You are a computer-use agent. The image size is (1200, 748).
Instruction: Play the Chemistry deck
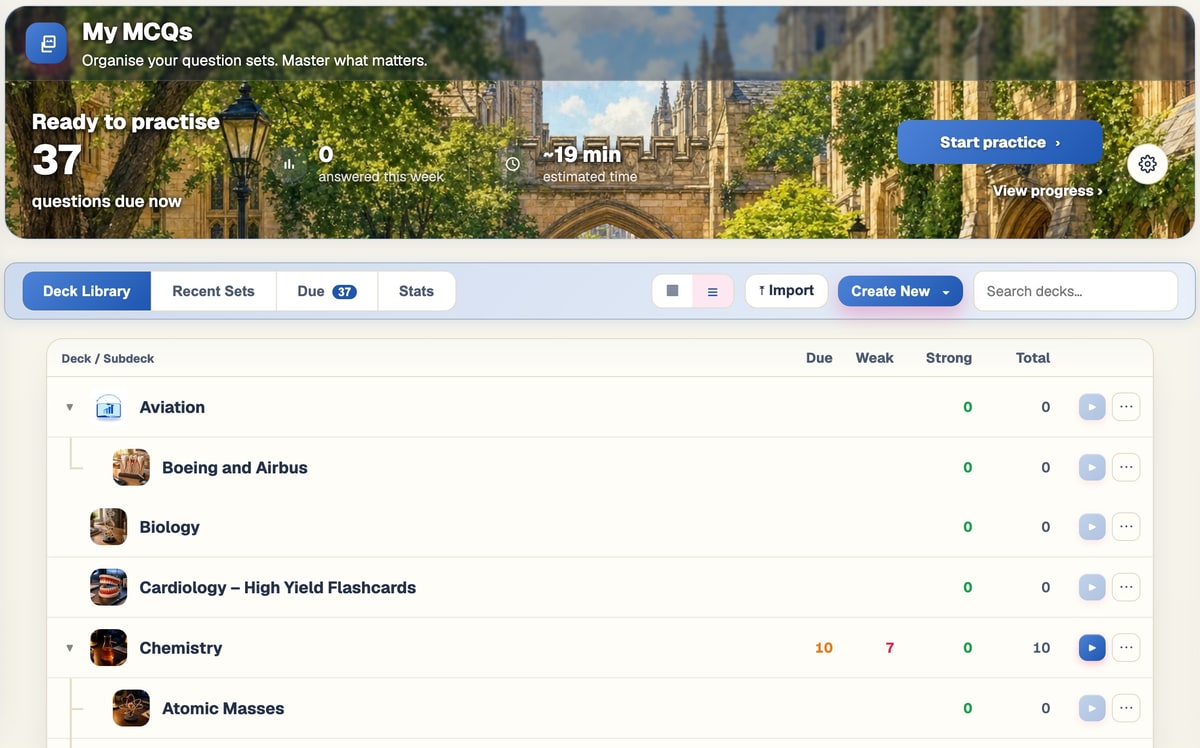coord(1092,648)
